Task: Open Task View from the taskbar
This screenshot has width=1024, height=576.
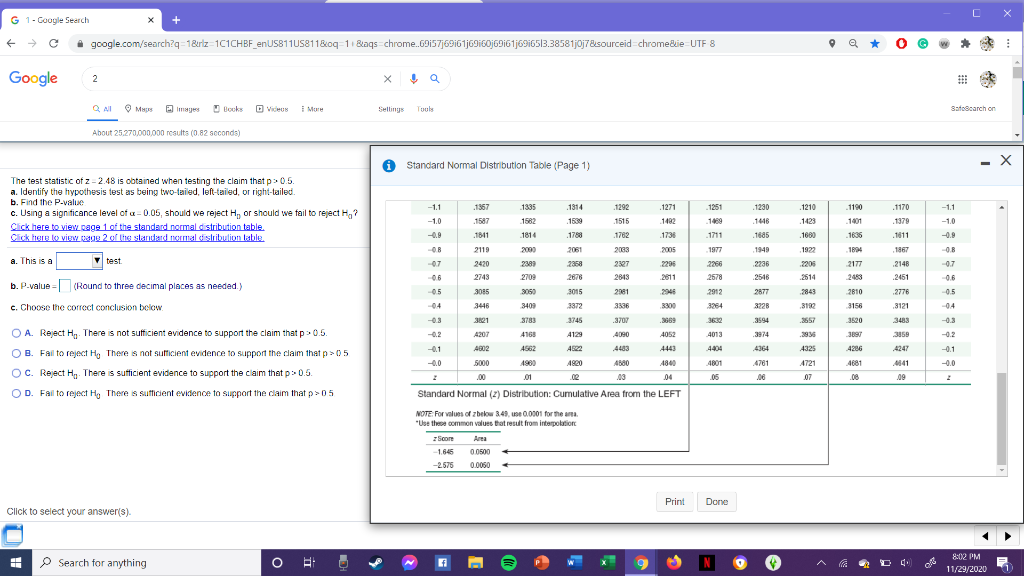Action: pyautogui.click(x=310, y=562)
